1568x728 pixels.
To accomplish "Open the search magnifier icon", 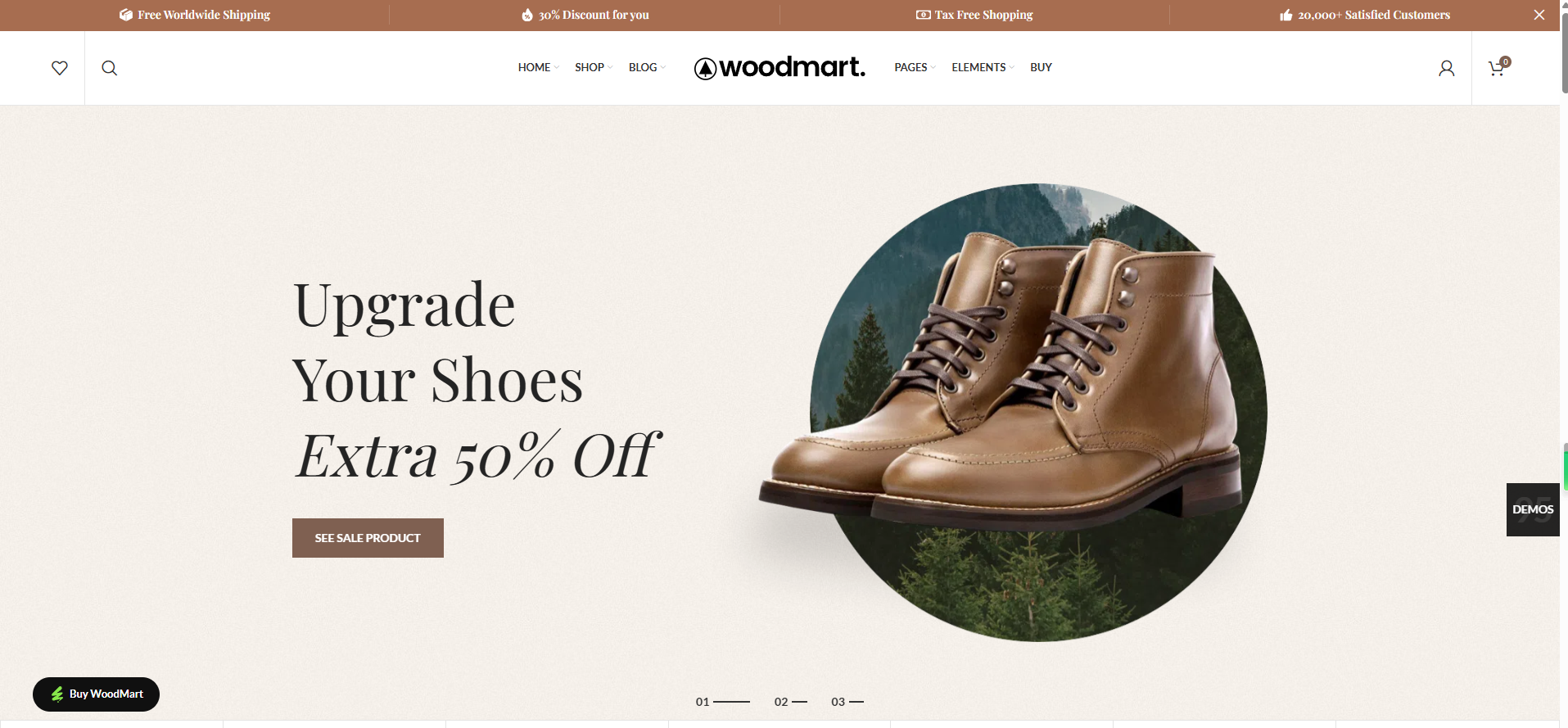I will (x=109, y=68).
